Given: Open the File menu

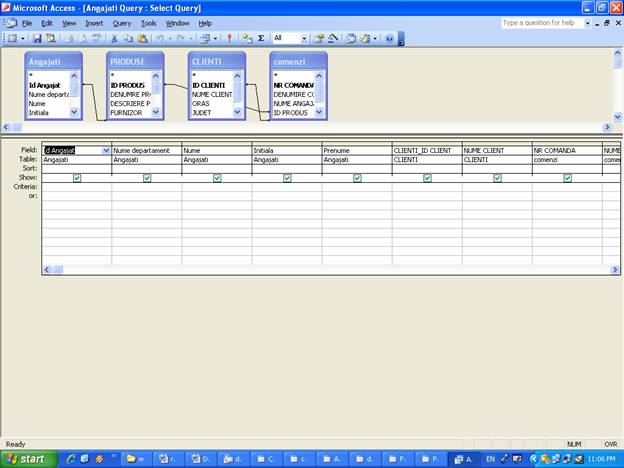Looking at the screenshot, I should 27,23.
